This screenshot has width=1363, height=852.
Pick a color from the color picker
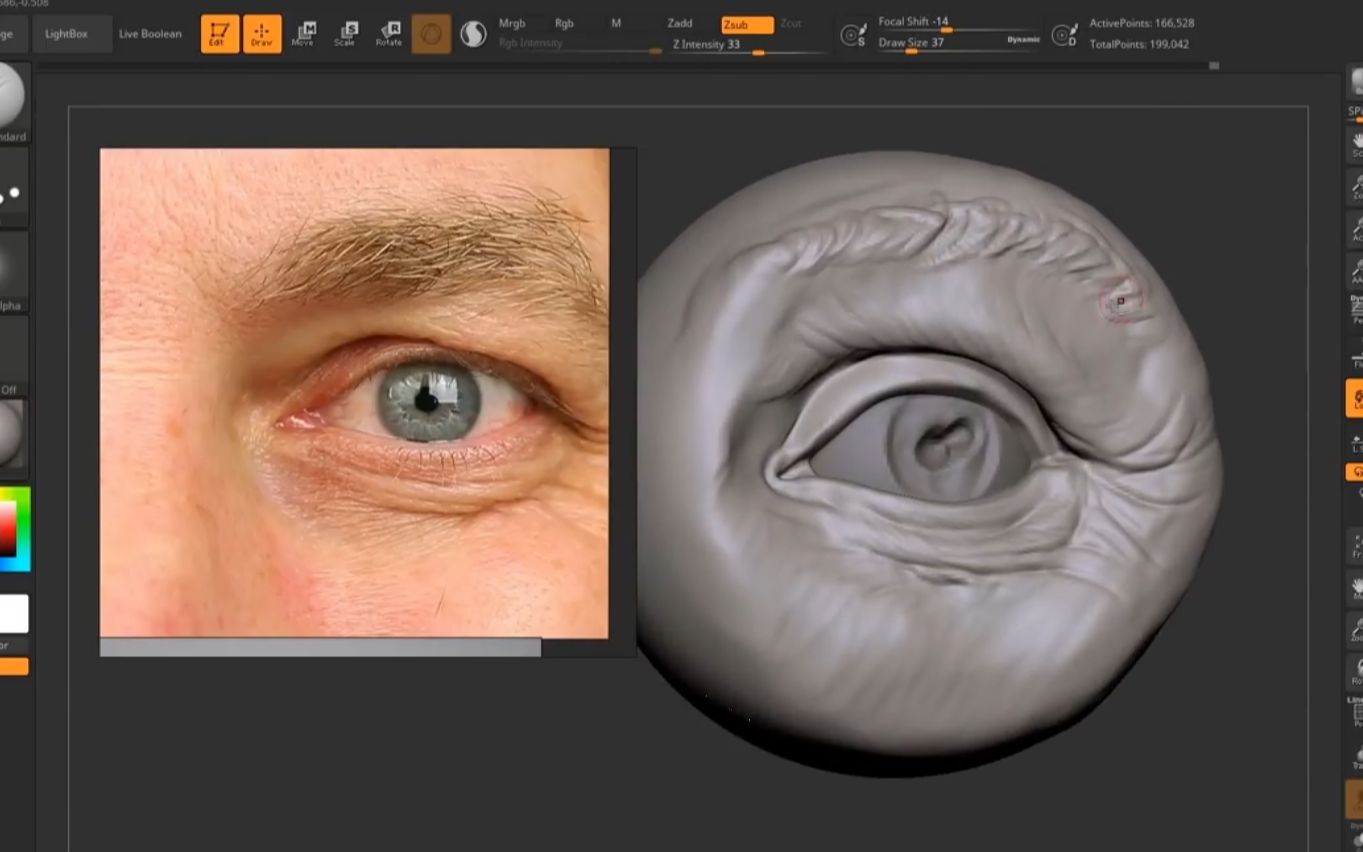click(x=14, y=529)
